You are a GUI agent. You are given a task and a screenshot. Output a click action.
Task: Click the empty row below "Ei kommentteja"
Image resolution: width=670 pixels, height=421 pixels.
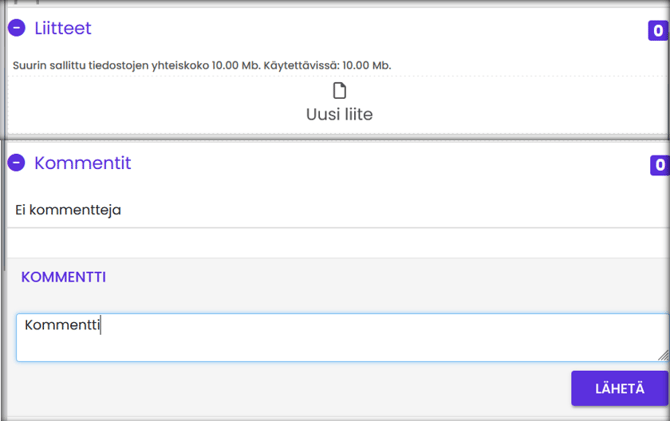click(x=338, y=243)
